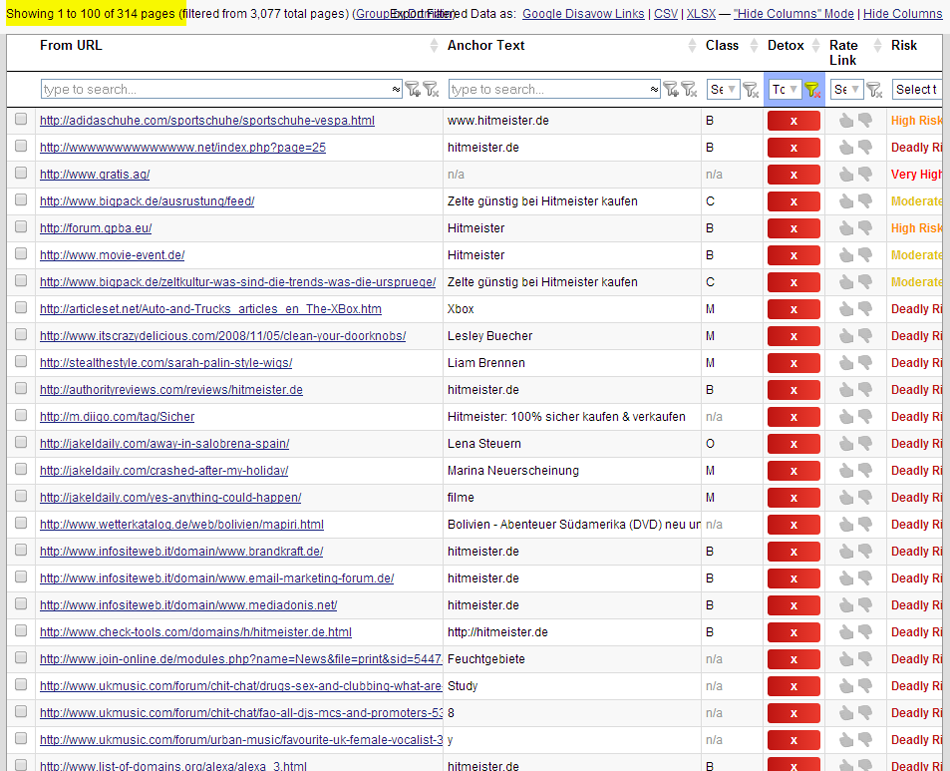Toggle red Detox X for check-tools.com row
Screen dimensions: 950x771
click(794, 632)
